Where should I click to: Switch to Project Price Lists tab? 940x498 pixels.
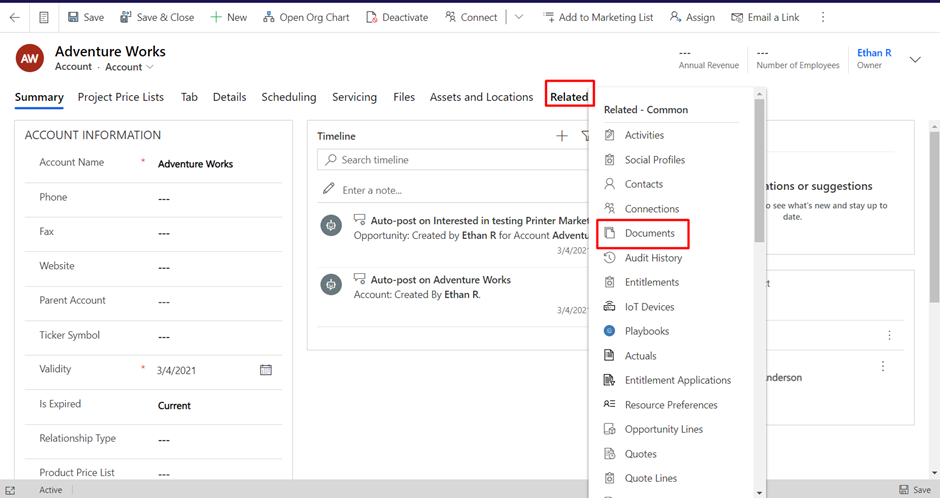[x=120, y=97]
